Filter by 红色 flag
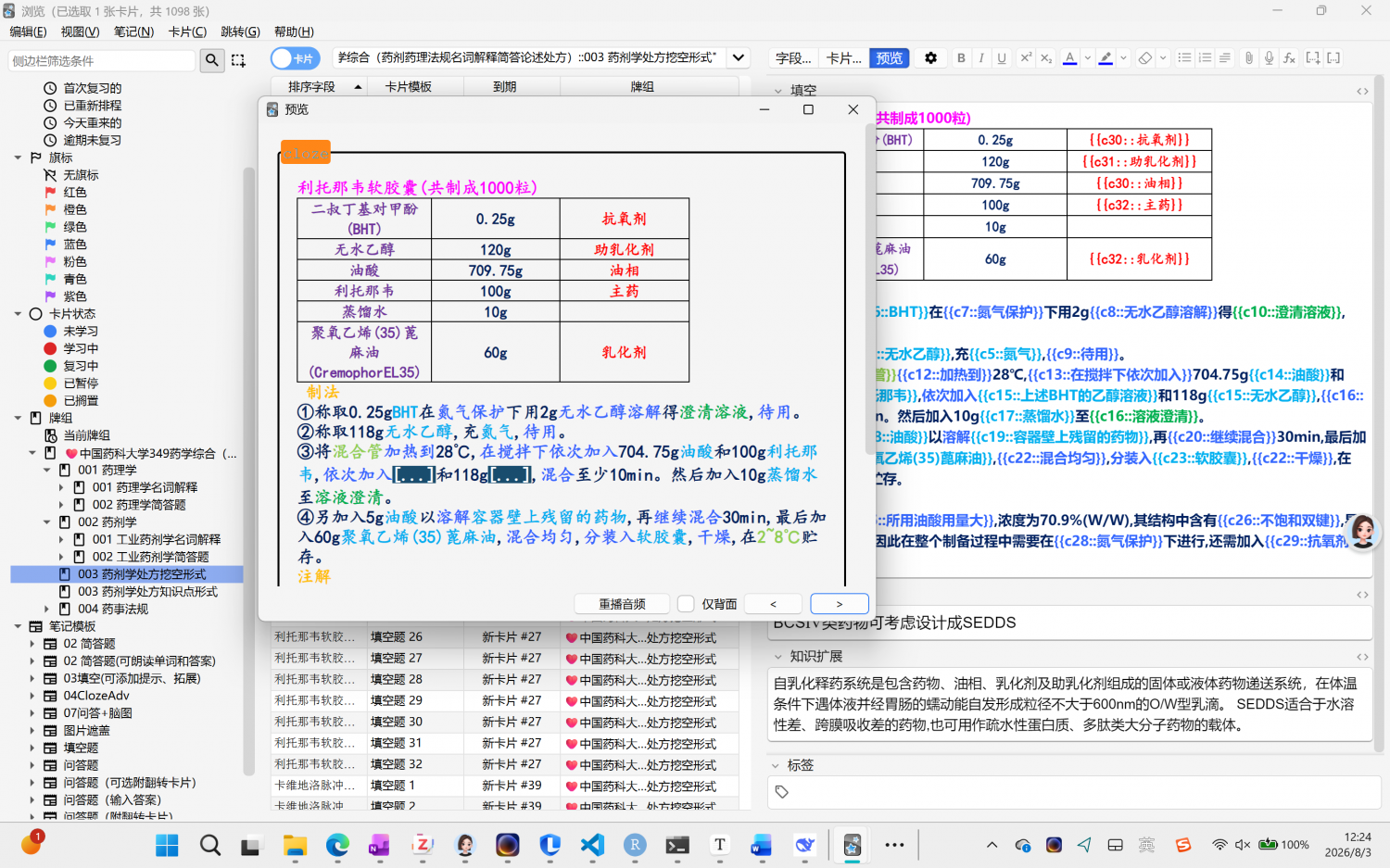The height and width of the screenshot is (868, 1390). 75,192
